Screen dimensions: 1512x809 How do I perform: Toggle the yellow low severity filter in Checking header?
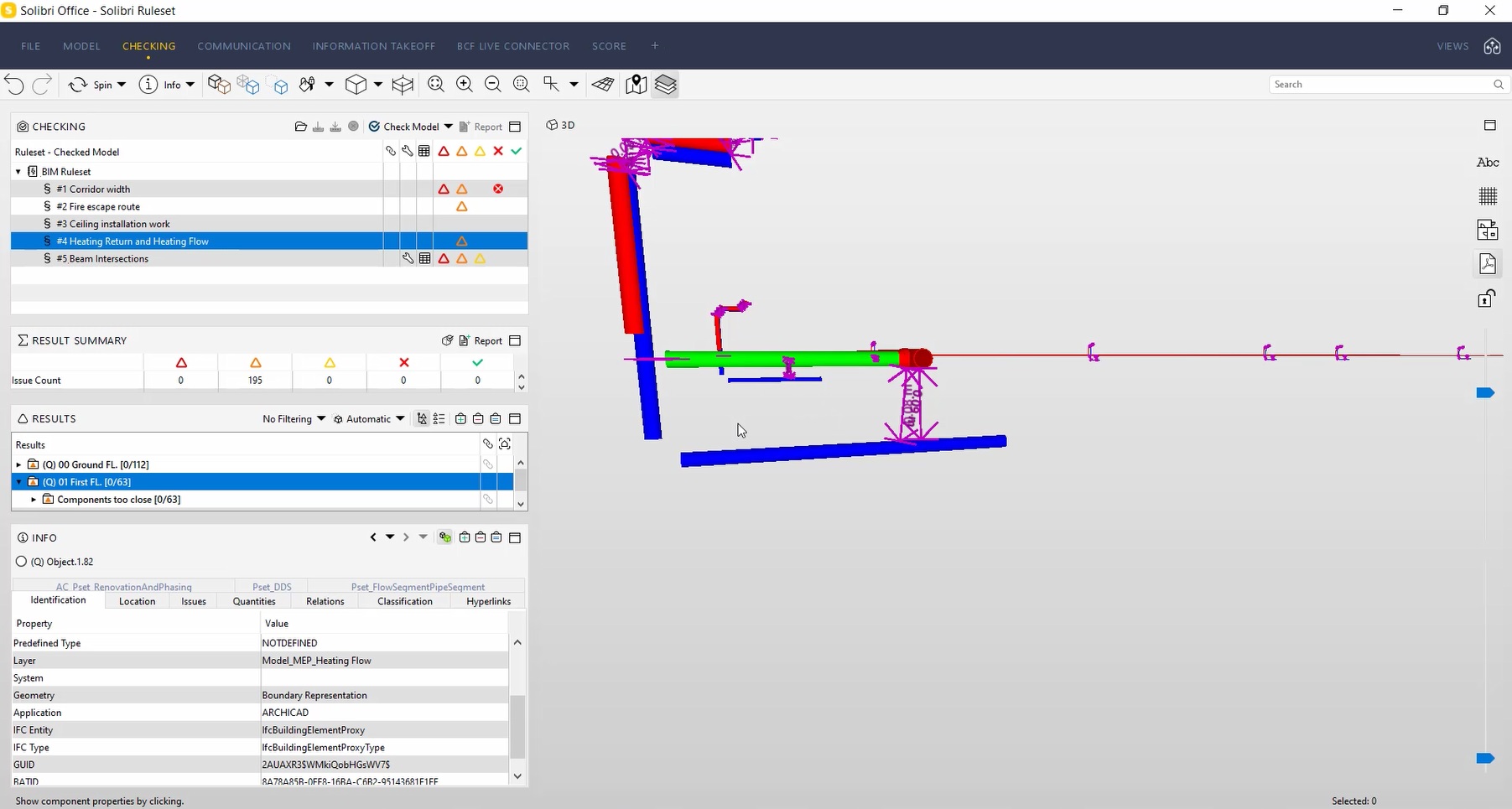480,151
